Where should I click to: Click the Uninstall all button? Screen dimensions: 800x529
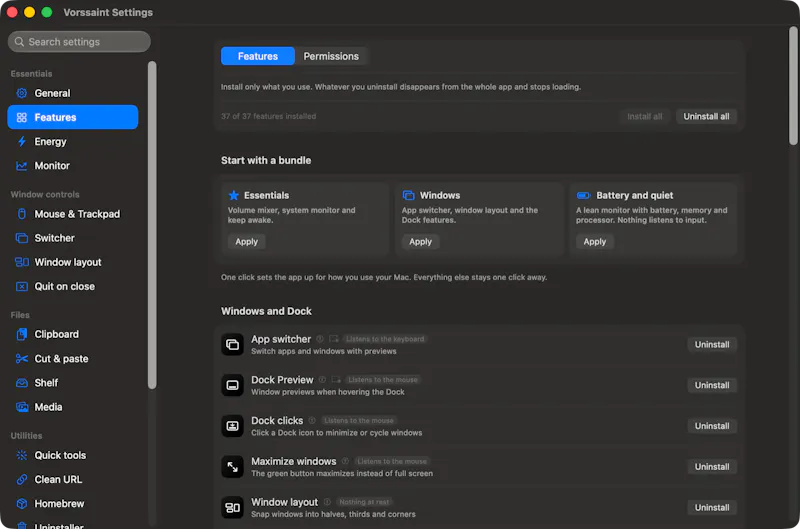pyautogui.click(x=706, y=116)
